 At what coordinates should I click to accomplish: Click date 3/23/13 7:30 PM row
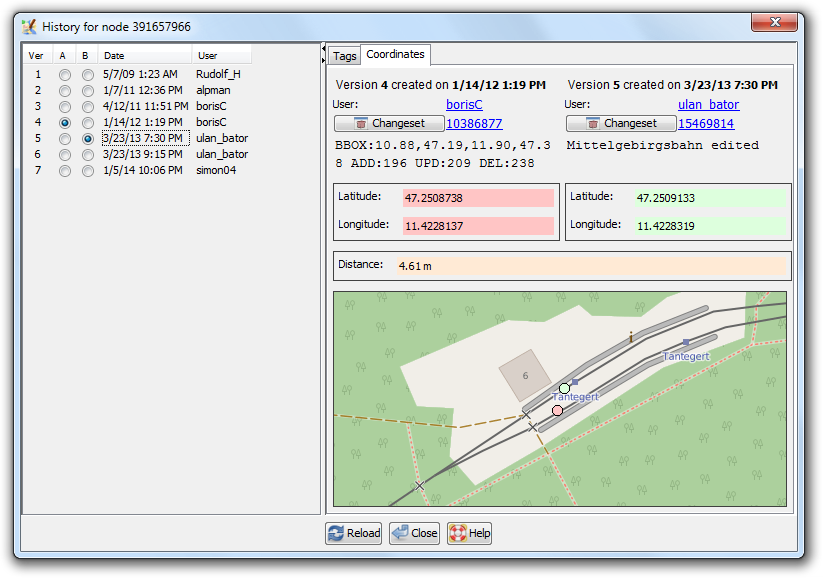point(145,139)
